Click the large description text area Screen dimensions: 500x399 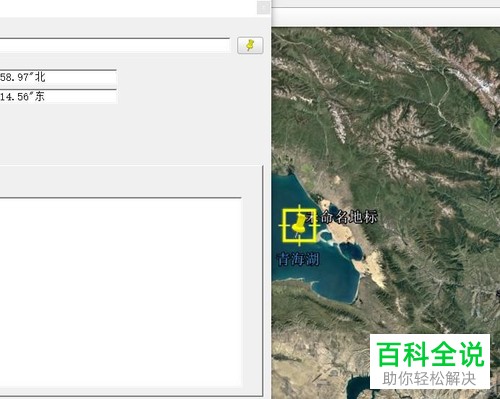120,292
